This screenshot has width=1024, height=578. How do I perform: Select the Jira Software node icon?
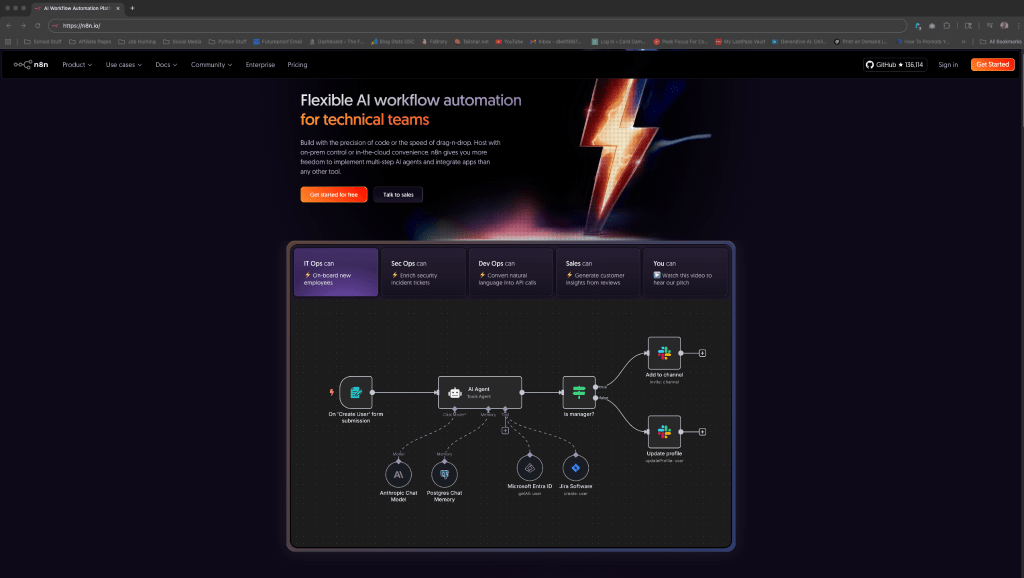pyautogui.click(x=574, y=468)
